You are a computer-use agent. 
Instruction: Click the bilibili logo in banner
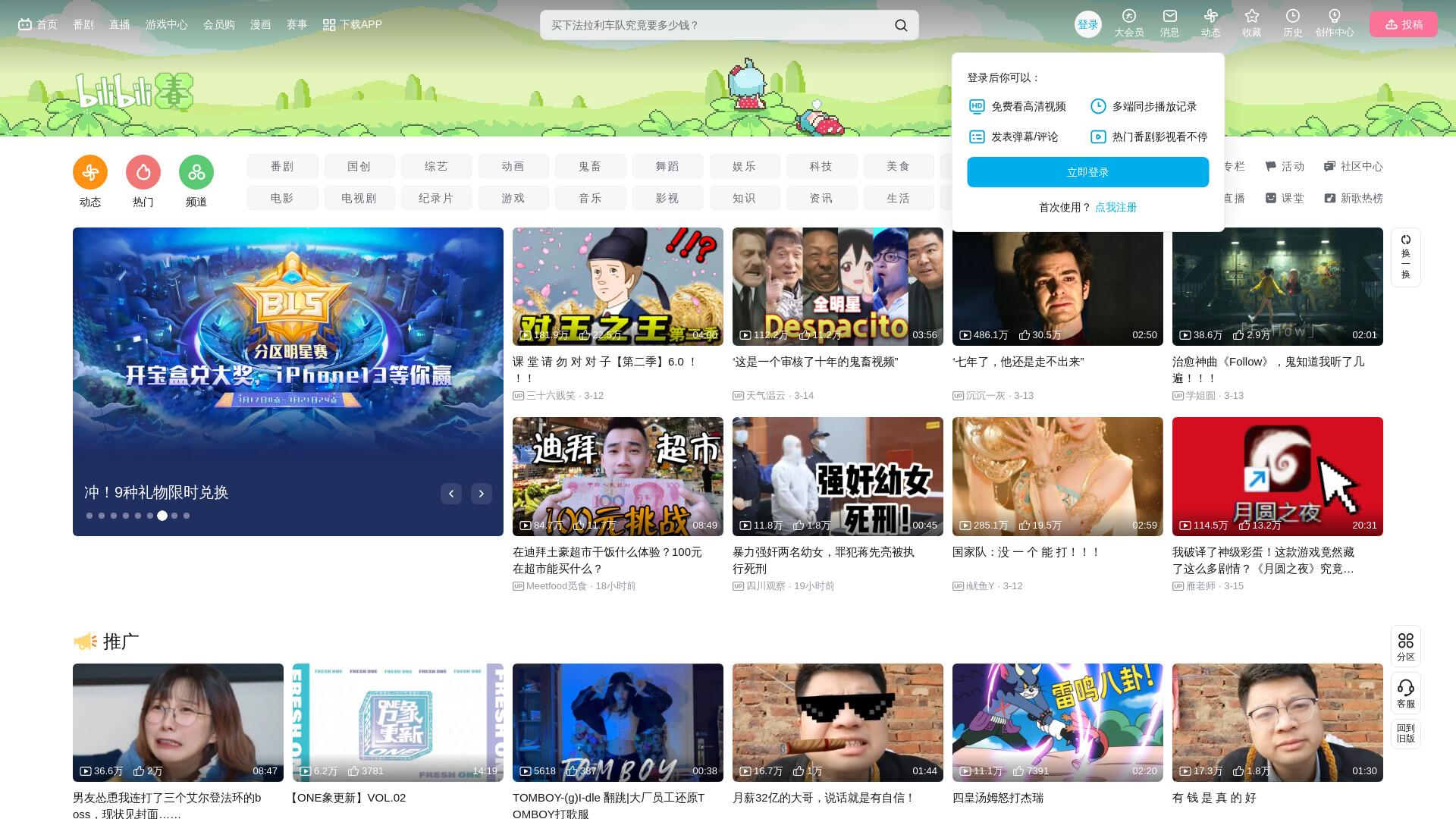pyautogui.click(x=133, y=92)
